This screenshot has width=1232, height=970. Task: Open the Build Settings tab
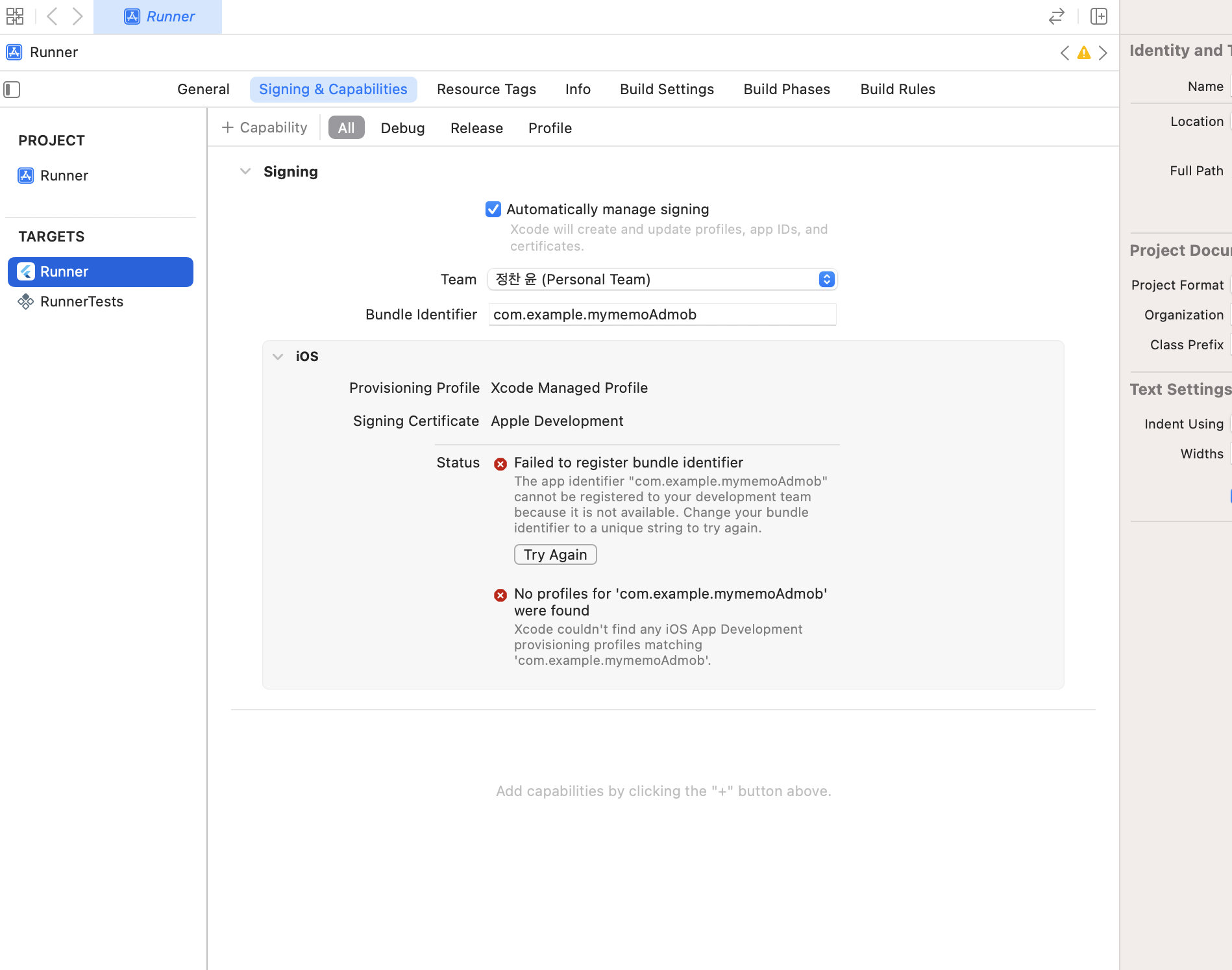click(x=667, y=90)
